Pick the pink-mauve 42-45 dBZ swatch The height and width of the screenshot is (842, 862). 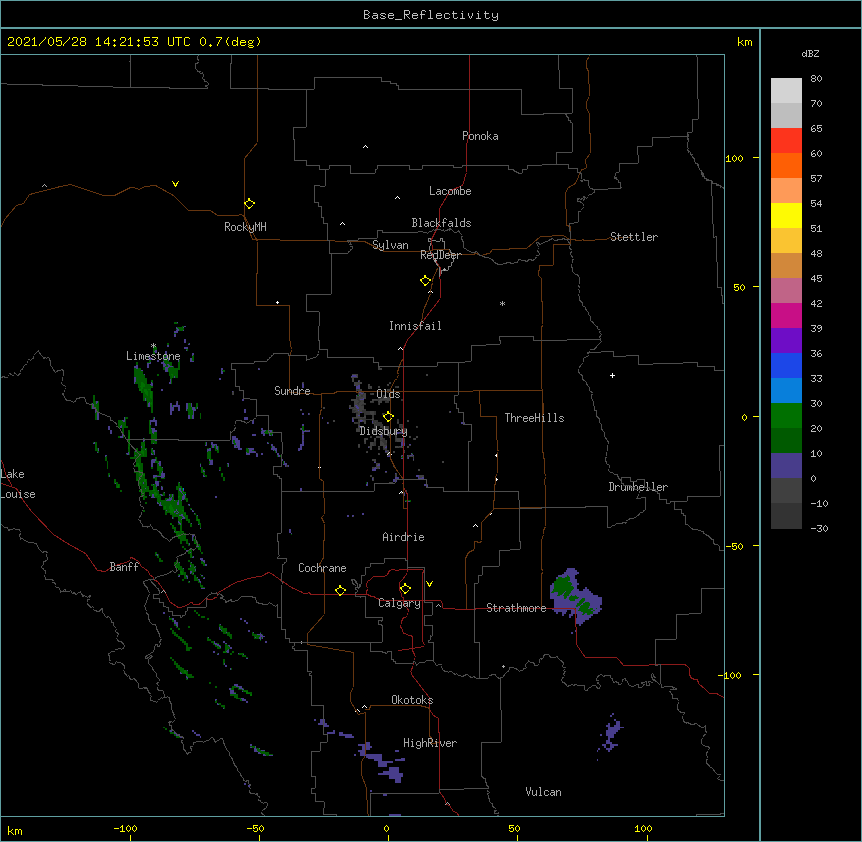[x=786, y=291]
